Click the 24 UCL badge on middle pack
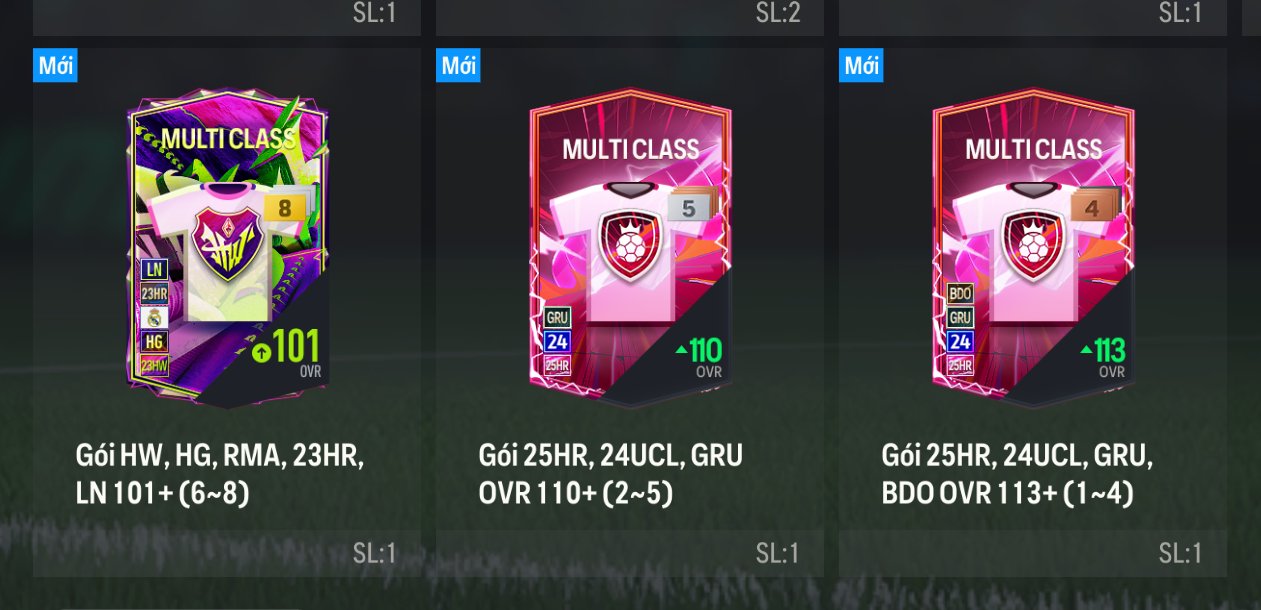1261x610 pixels. (x=557, y=342)
